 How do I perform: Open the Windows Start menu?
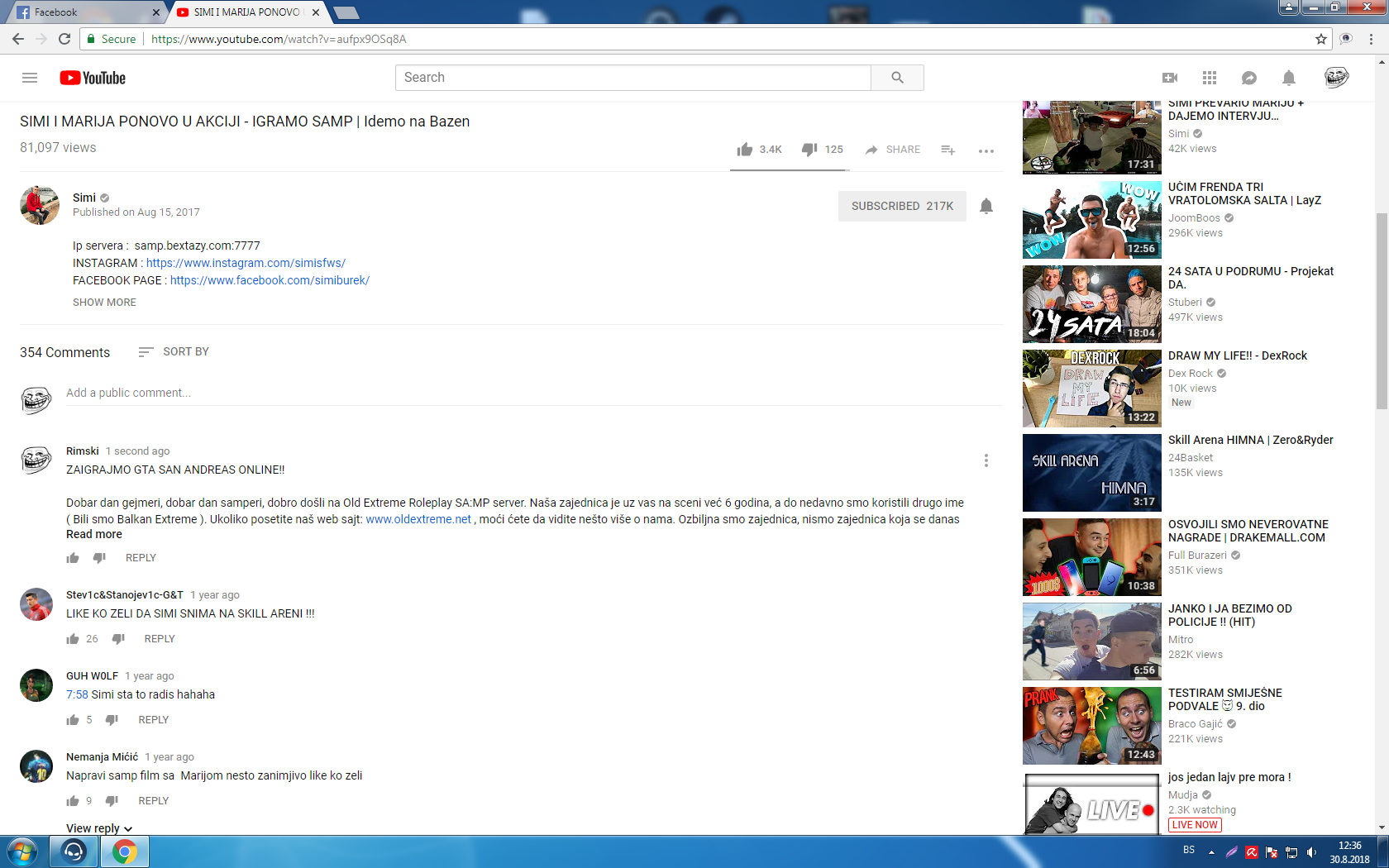pos(22,851)
